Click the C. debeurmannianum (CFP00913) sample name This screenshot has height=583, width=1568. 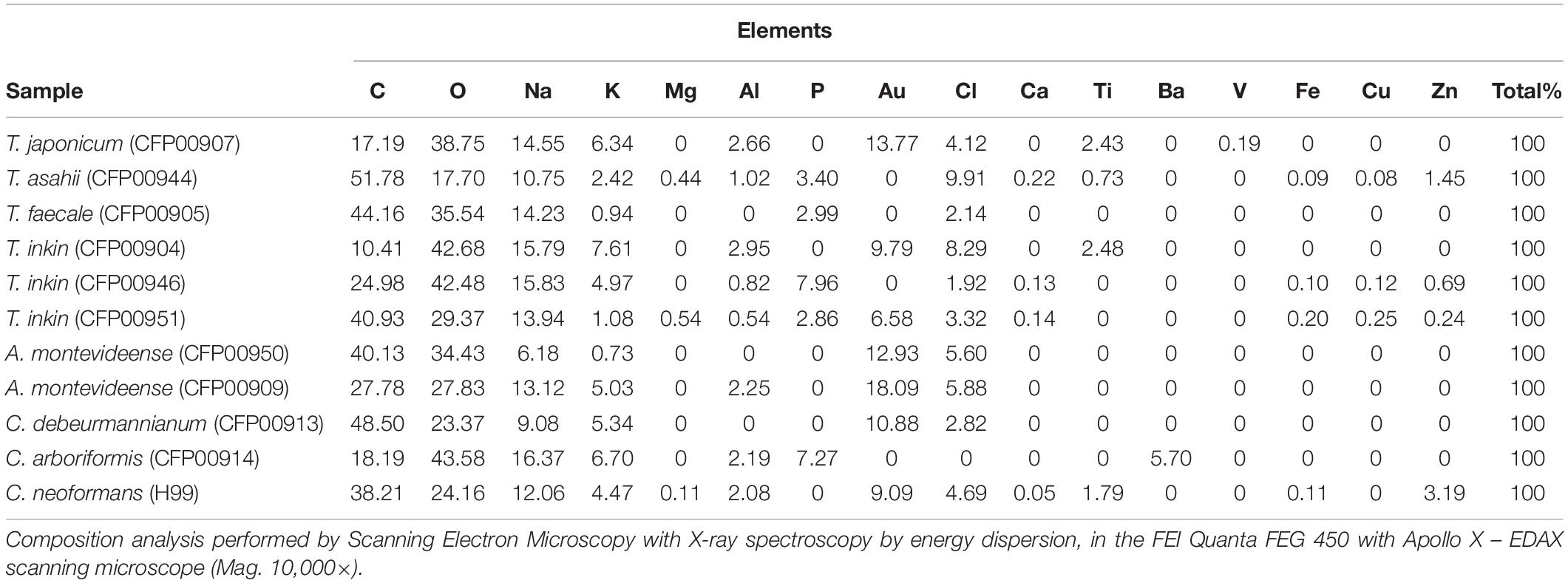point(164,423)
